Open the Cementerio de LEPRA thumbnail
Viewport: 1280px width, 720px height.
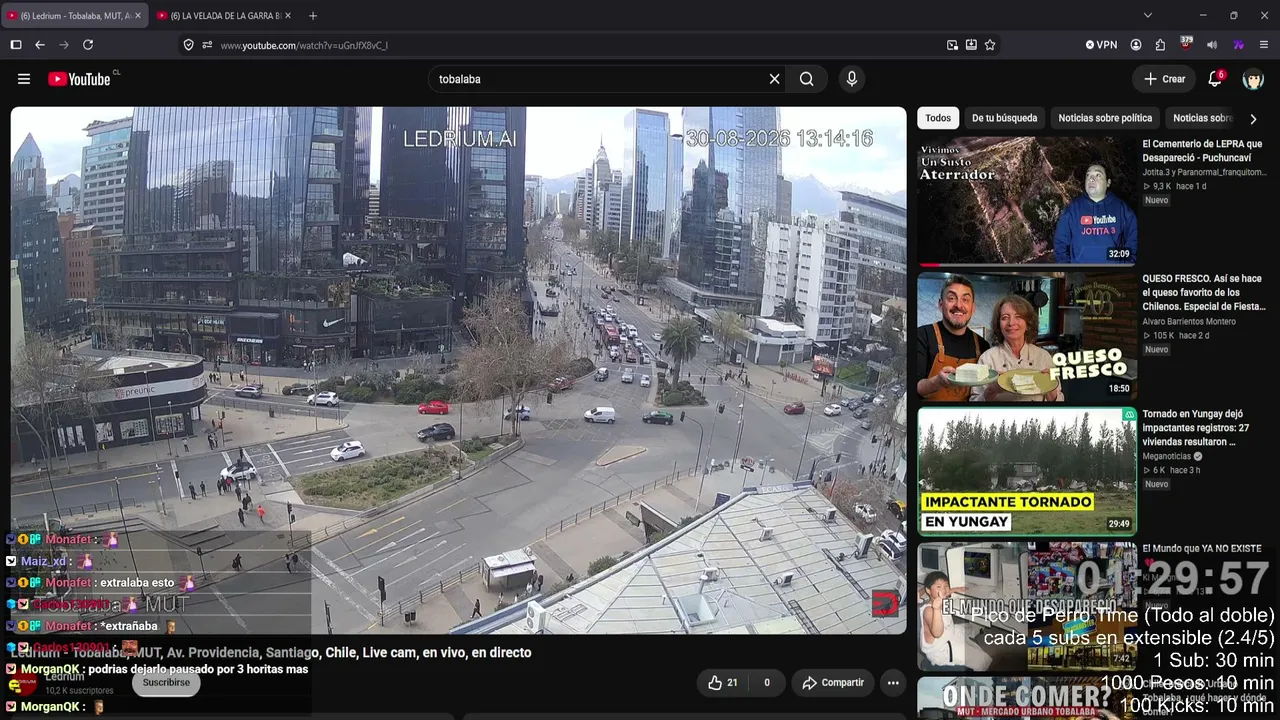(x=1026, y=200)
